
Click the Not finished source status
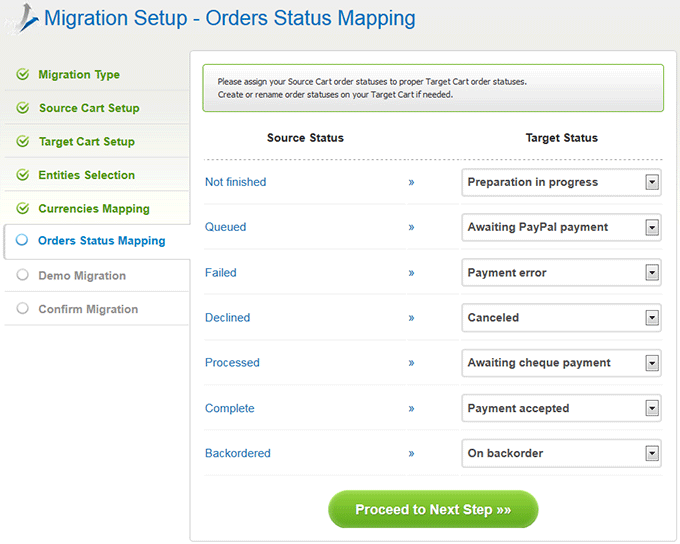click(235, 182)
